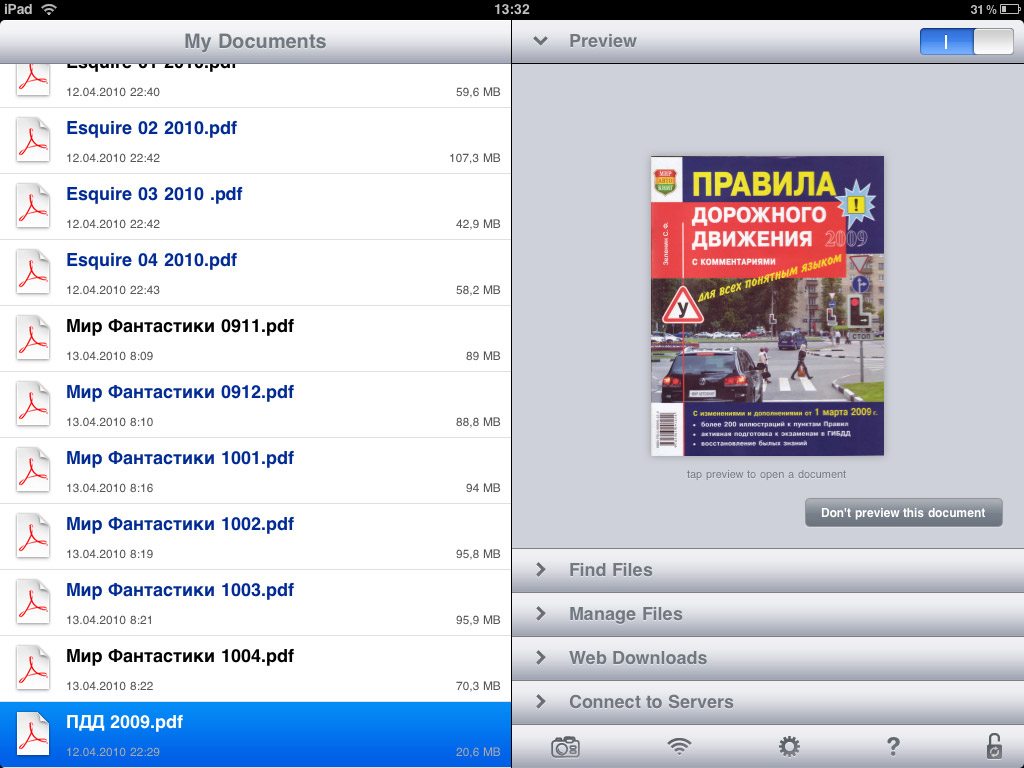
Task: Tap PDF icon of Esquire 02 2010.pdf
Action: [33, 140]
